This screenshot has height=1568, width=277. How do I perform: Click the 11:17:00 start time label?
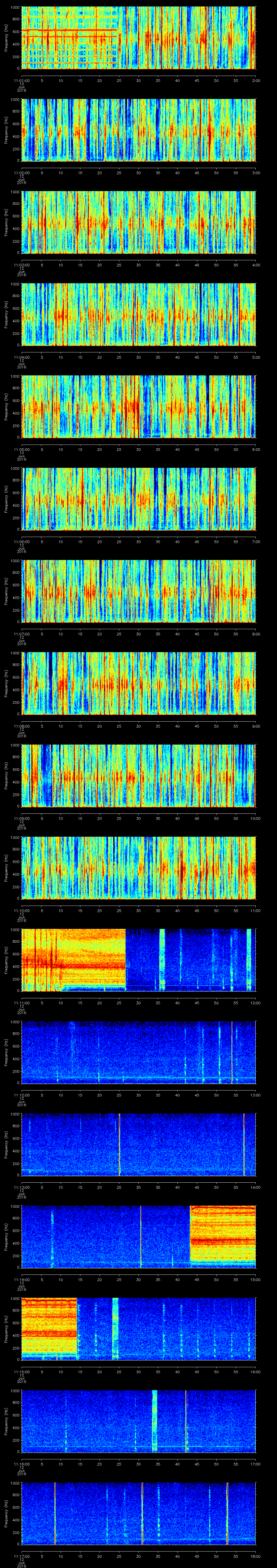click(22, 1556)
